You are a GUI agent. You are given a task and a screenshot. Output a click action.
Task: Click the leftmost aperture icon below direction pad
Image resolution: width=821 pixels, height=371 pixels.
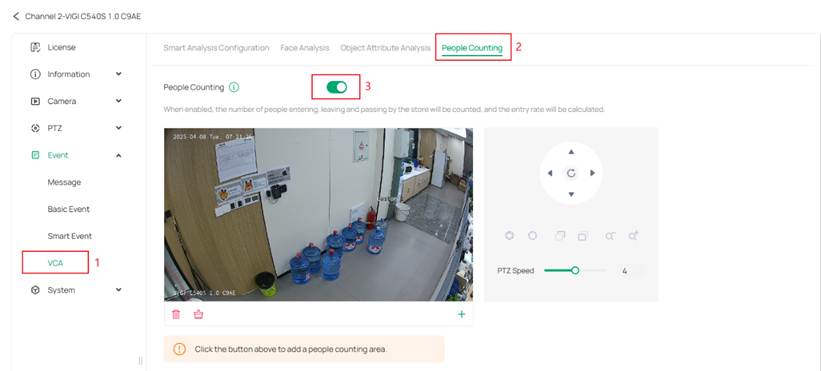[x=509, y=236]
